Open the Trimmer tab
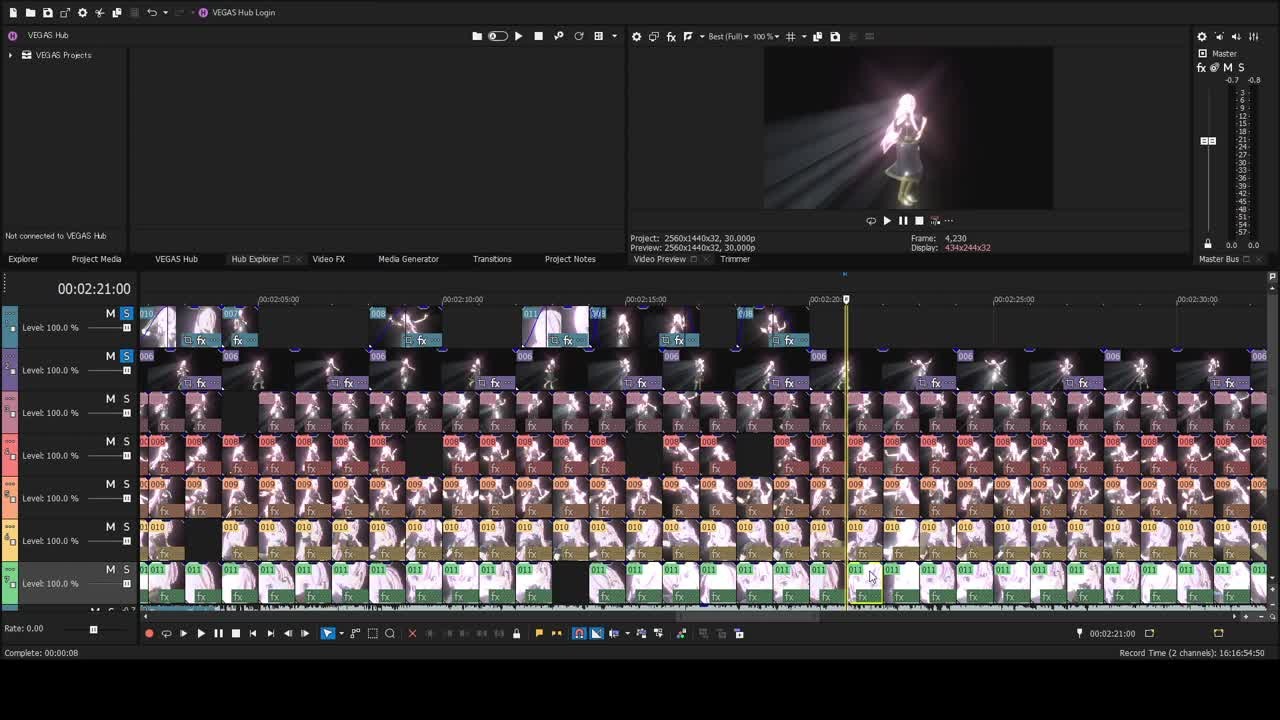This screenshot has width=1280, height=720. [735, 259]
